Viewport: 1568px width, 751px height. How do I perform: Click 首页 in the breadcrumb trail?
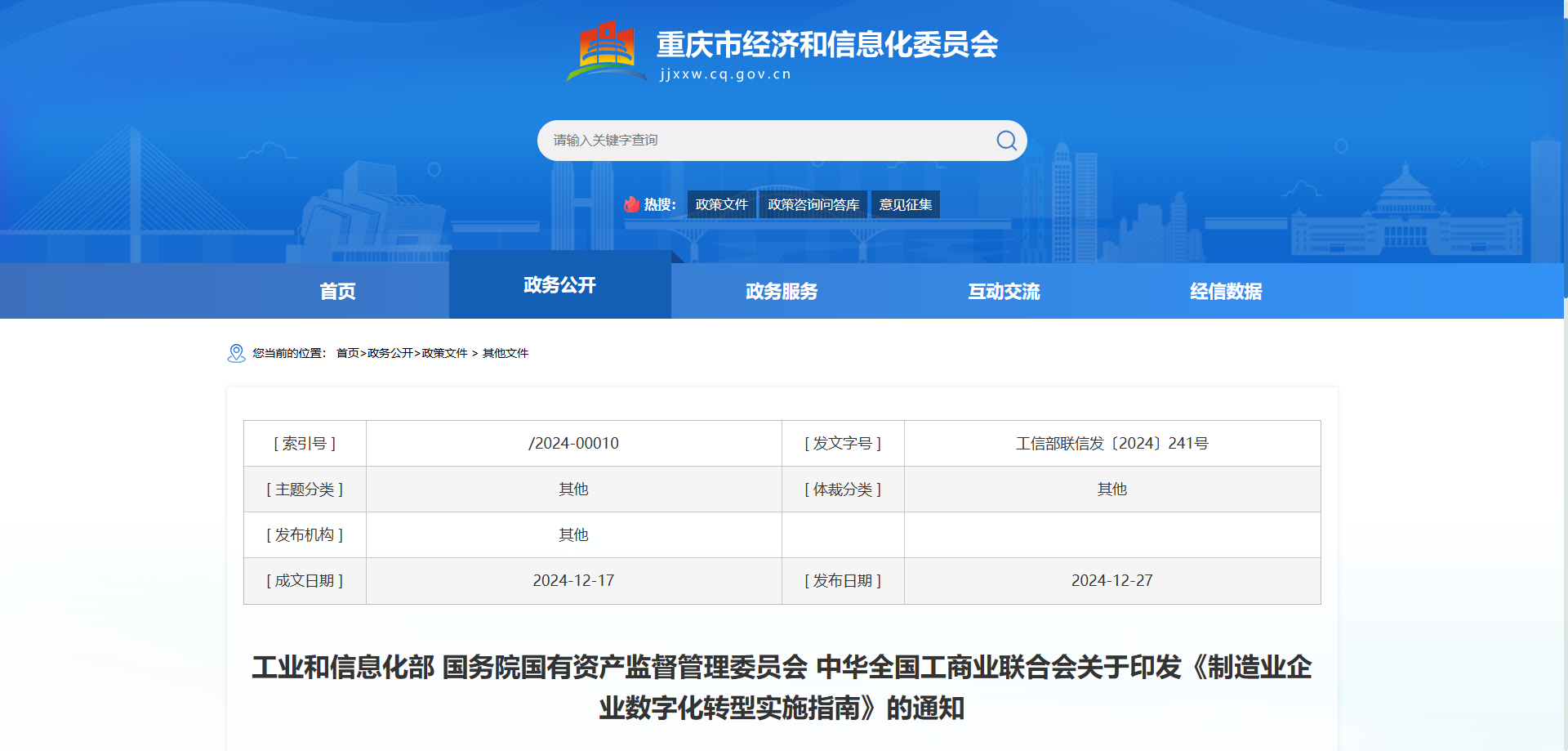(x=347, y=353)
